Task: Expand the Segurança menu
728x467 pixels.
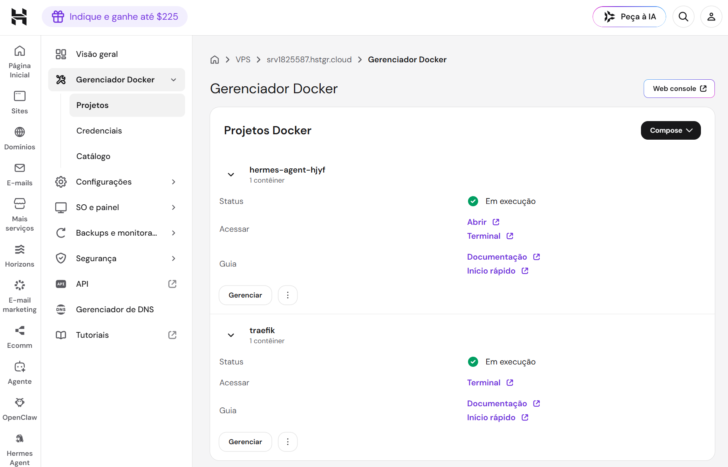Action: coord(116,258)
